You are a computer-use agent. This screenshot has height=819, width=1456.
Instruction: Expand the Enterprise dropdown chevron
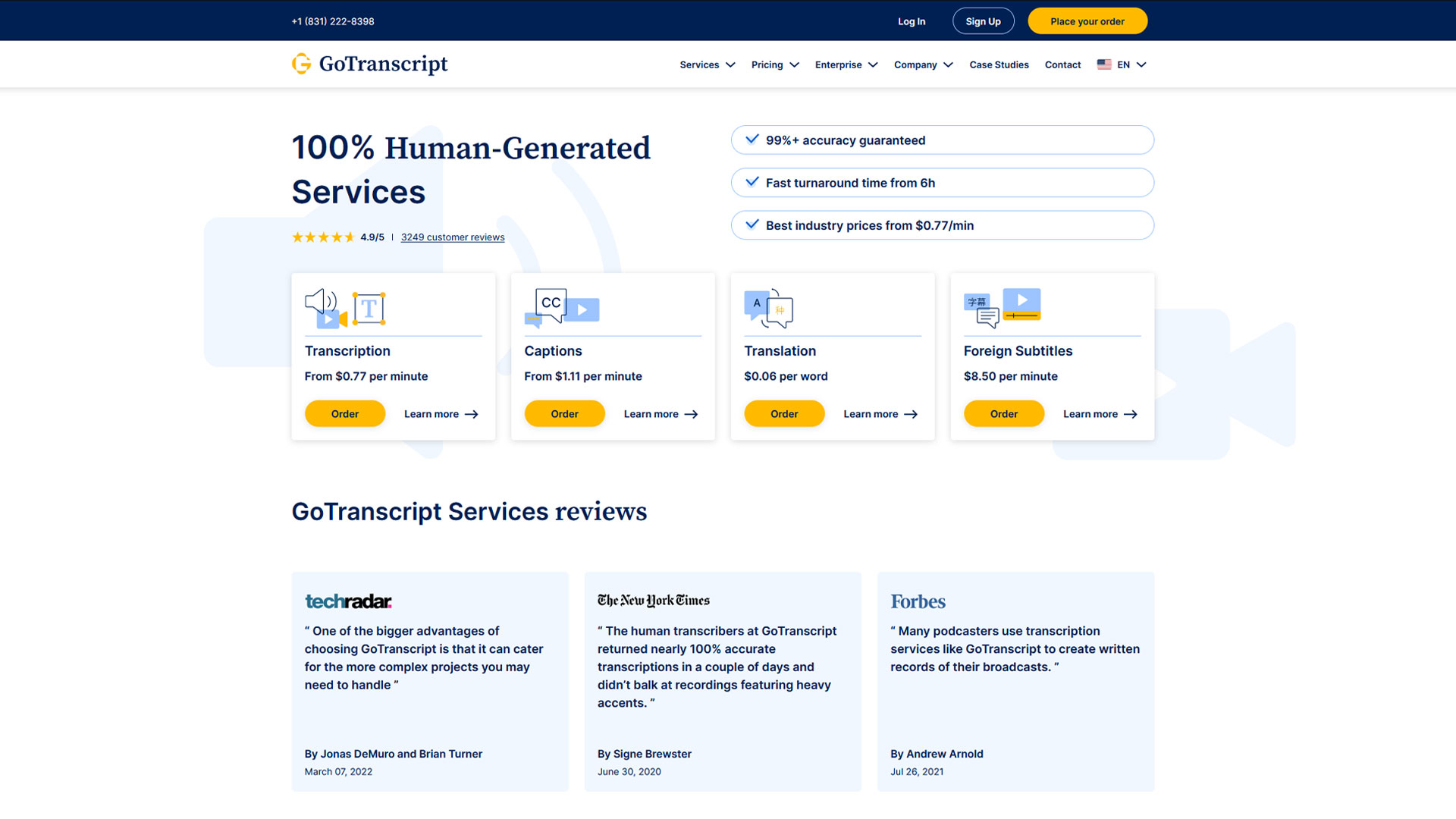tap(873, 65)
